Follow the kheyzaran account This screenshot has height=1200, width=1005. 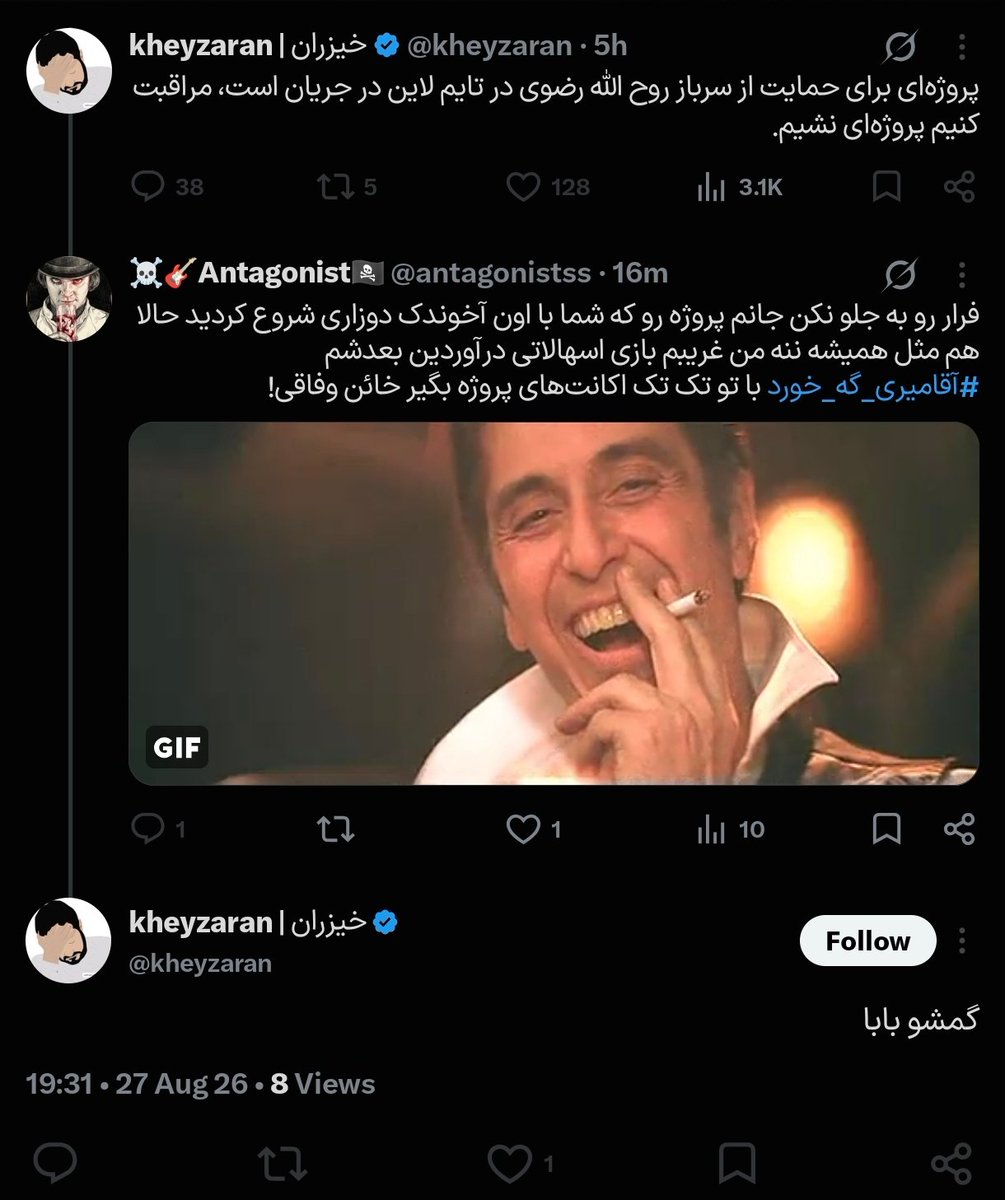pyautogui.click(x=868, y=941)
